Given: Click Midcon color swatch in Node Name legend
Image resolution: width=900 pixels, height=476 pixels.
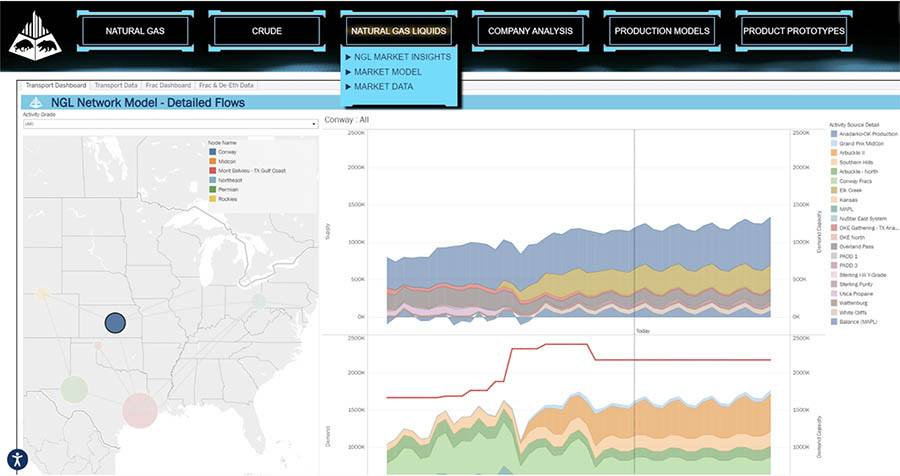Looking at the screenshot, I should pyautogui.click(x=212, y=161).
